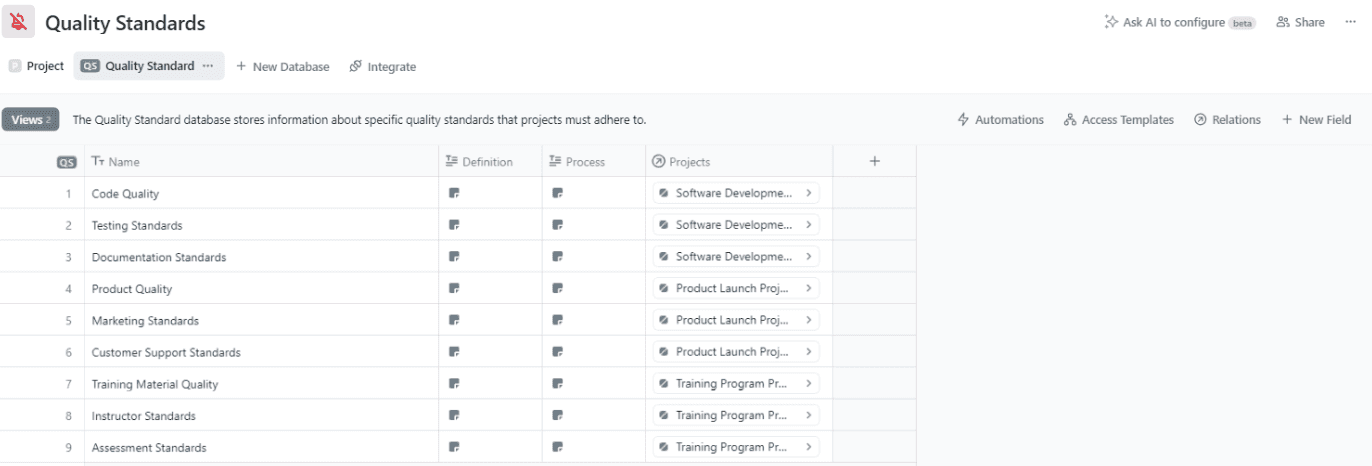This screenshot has height=466, width=1372.
Task: Add a new column with the plus icon
Action: click(874, 161)
